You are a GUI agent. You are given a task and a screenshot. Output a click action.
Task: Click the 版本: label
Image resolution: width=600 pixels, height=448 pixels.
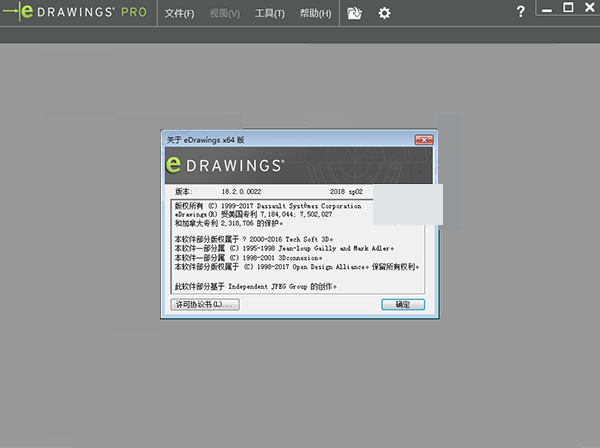click(184, 191)
